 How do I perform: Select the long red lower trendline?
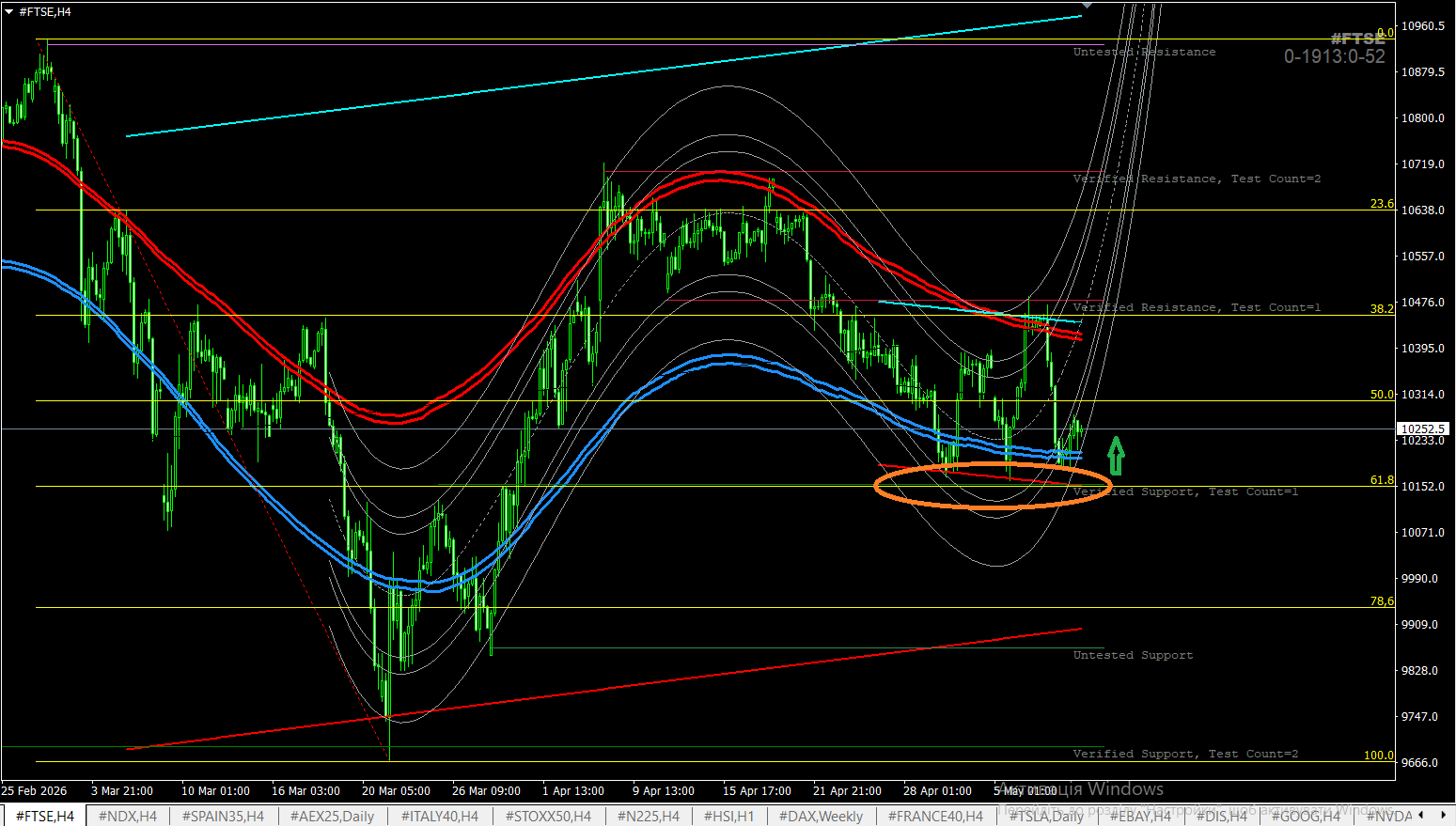point(603,689)
